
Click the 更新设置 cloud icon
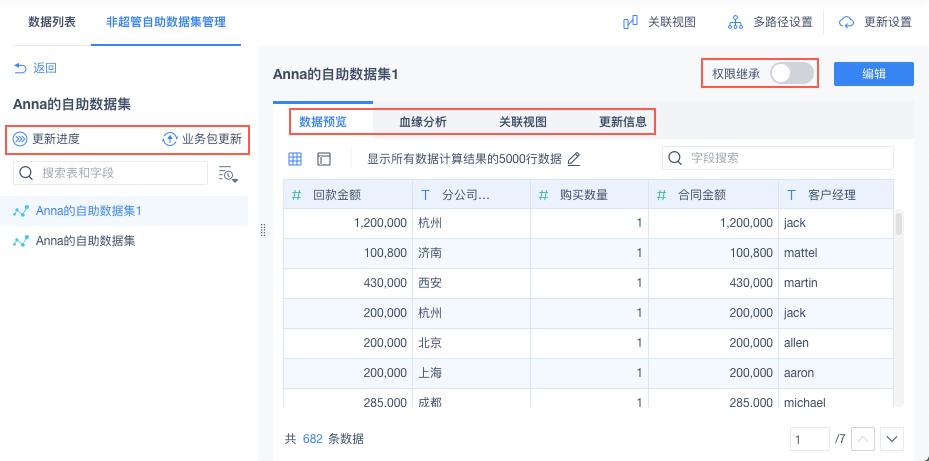(847, 22)
